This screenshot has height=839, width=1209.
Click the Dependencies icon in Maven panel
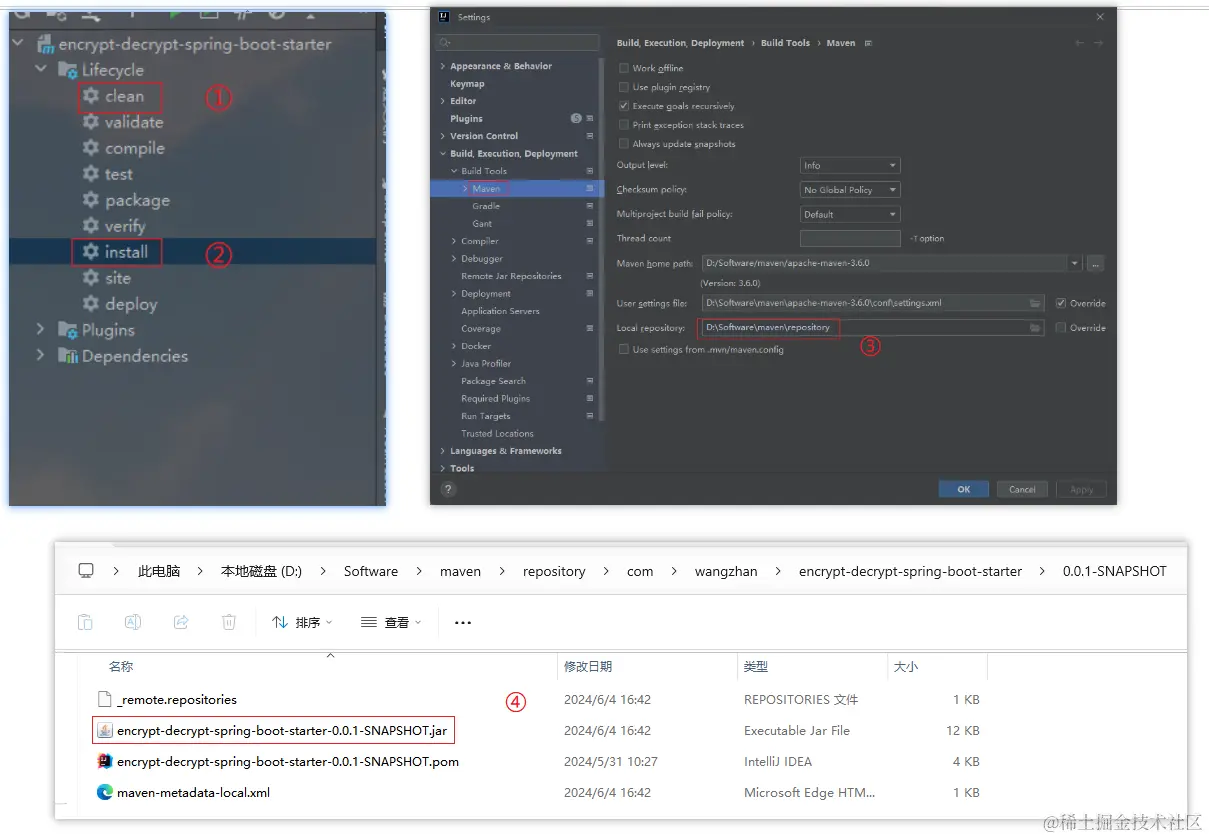tap(68, 356)
